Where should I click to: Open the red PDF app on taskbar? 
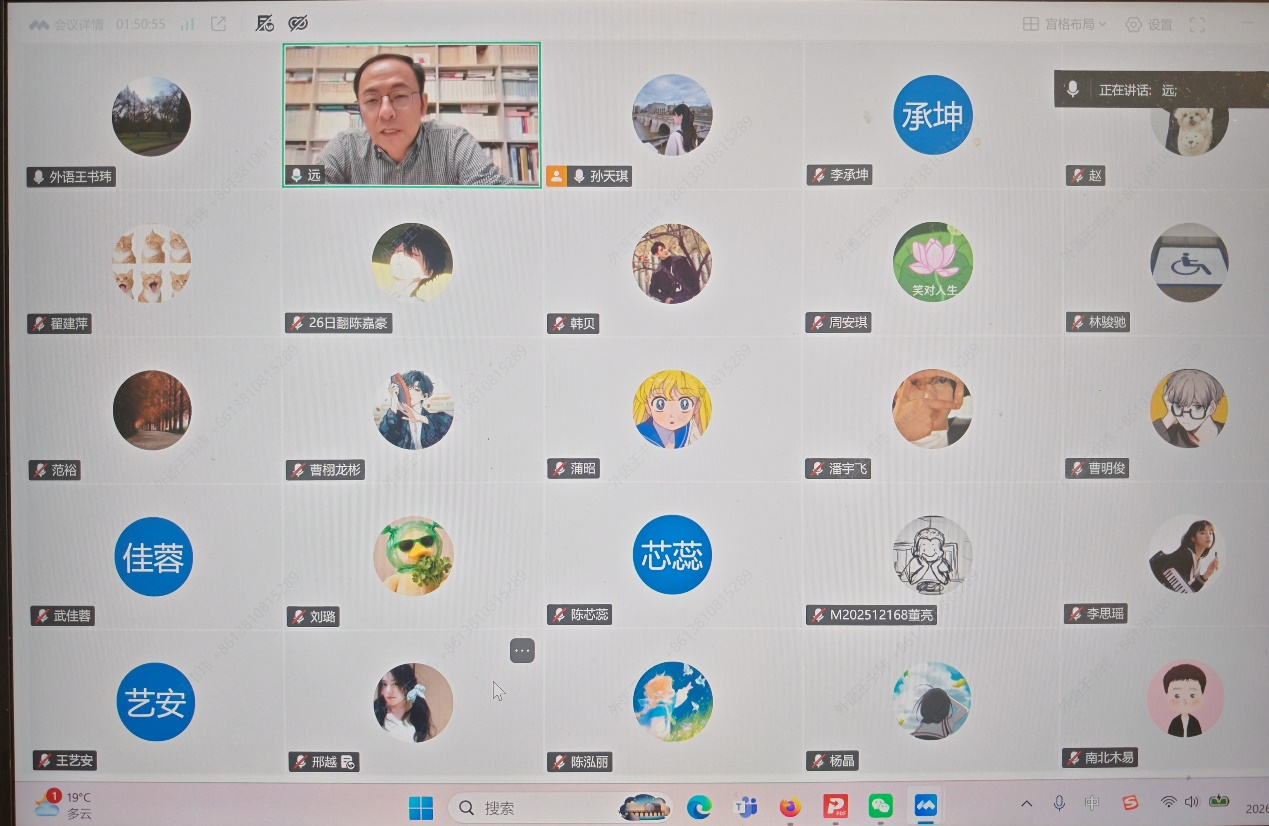[835, 806]
